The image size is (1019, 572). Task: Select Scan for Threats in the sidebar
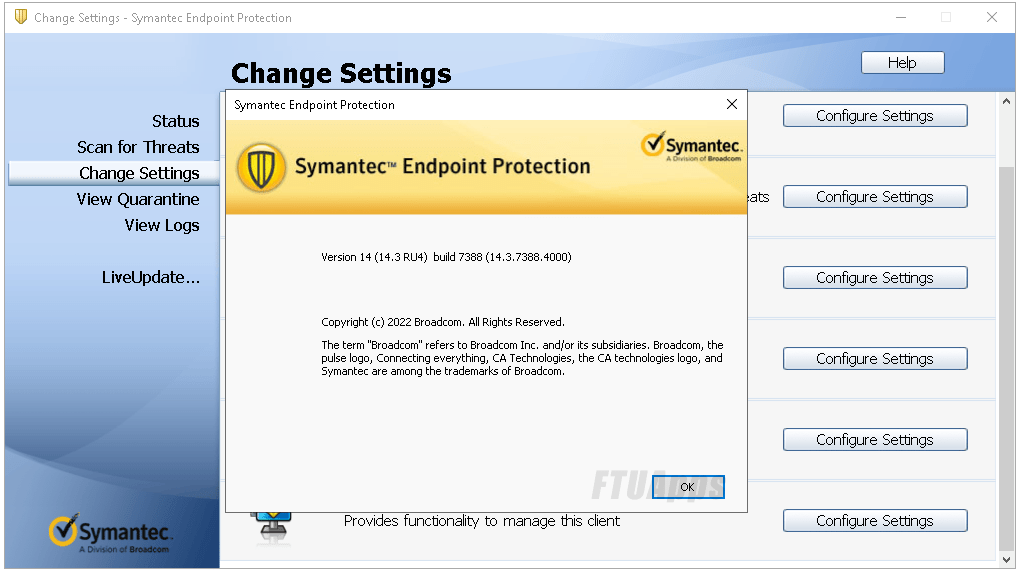point(138,147)
